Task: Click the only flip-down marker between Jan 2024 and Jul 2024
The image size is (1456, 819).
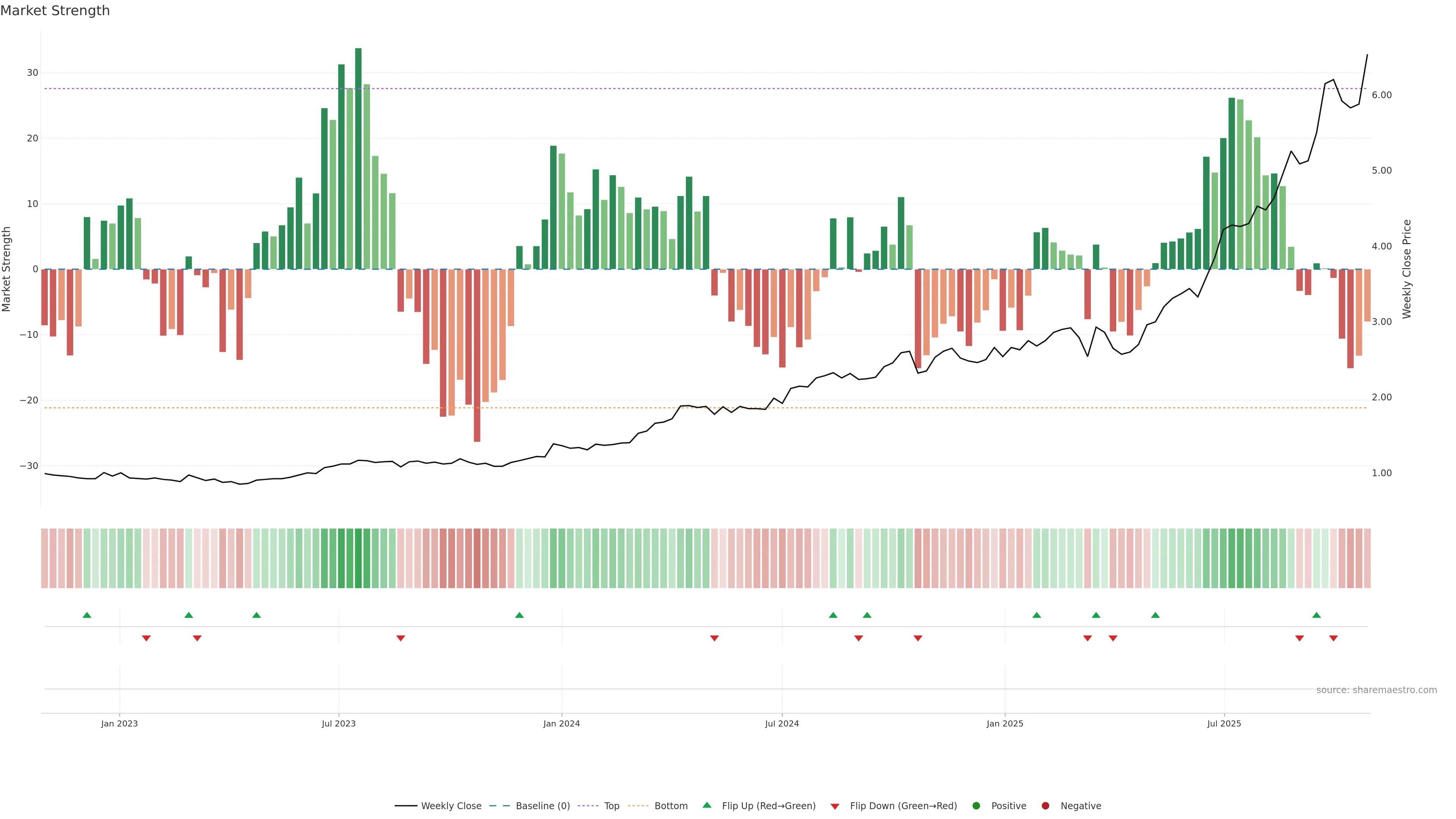Action: pos(714,638)
